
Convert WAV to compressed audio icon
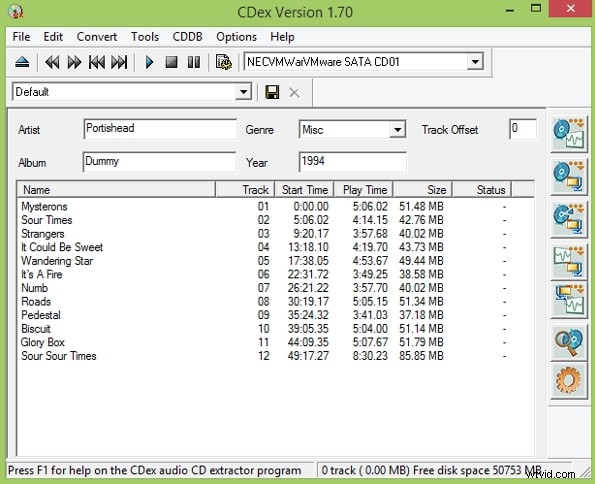[568, 261]
